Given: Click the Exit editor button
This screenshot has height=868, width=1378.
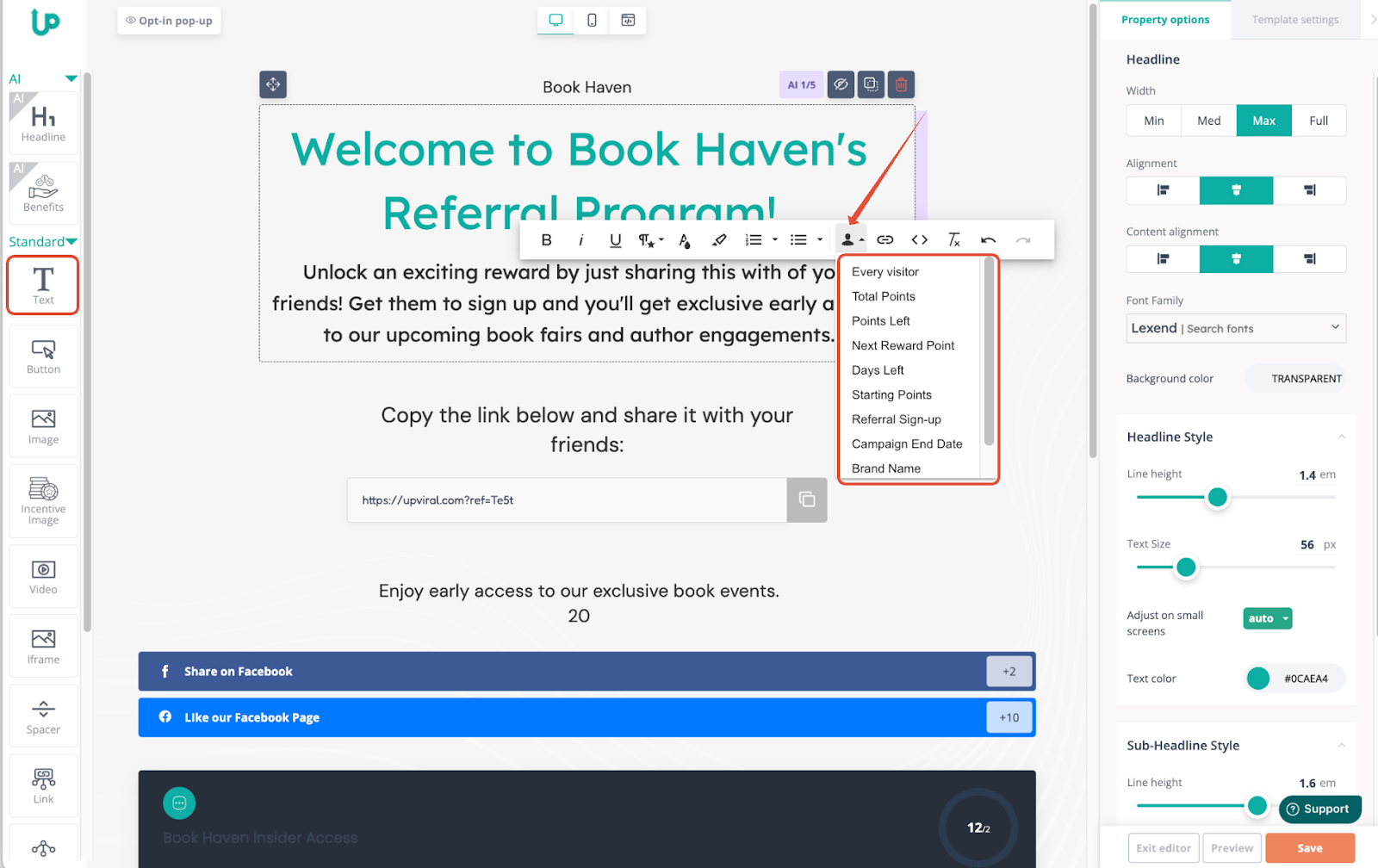Looking at the screenshot, I should [1164, 848].
